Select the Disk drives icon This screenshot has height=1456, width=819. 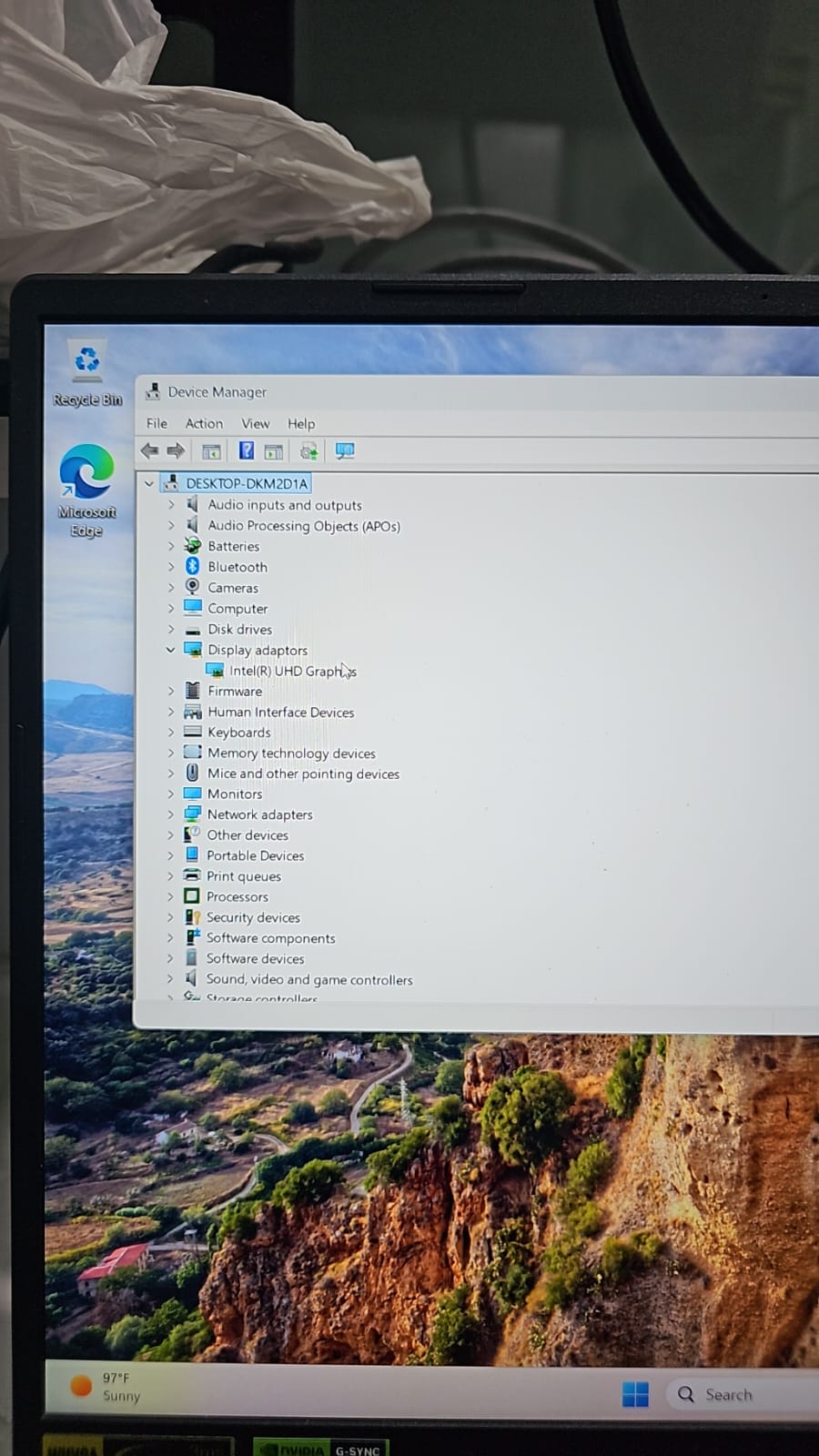pyautogui.click(x=192, y=630)
